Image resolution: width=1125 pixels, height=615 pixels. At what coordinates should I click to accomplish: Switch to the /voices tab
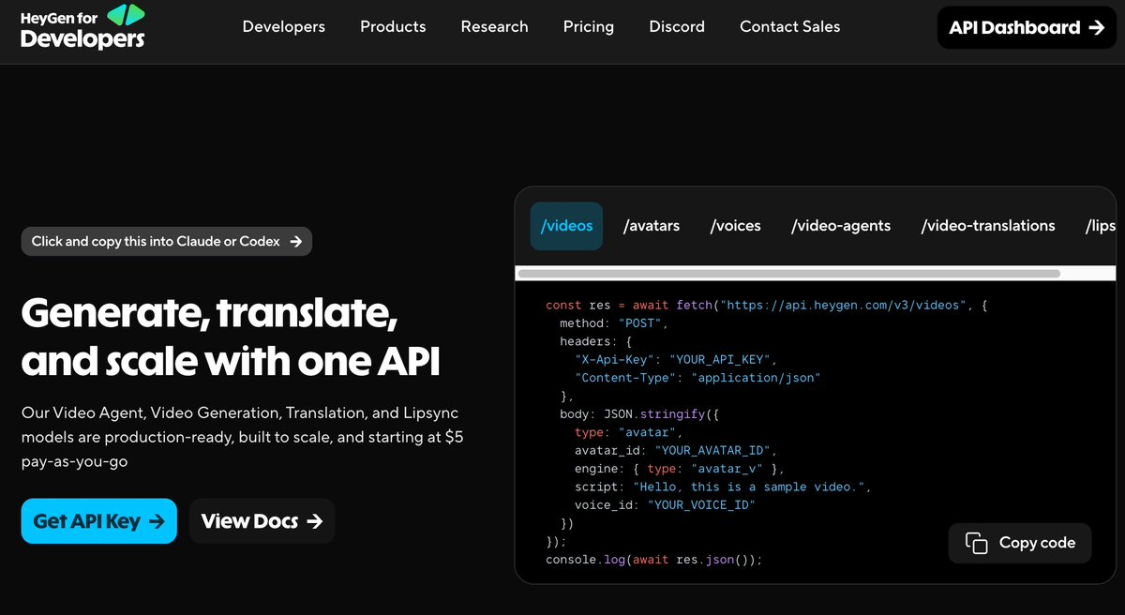click(735, 226)
